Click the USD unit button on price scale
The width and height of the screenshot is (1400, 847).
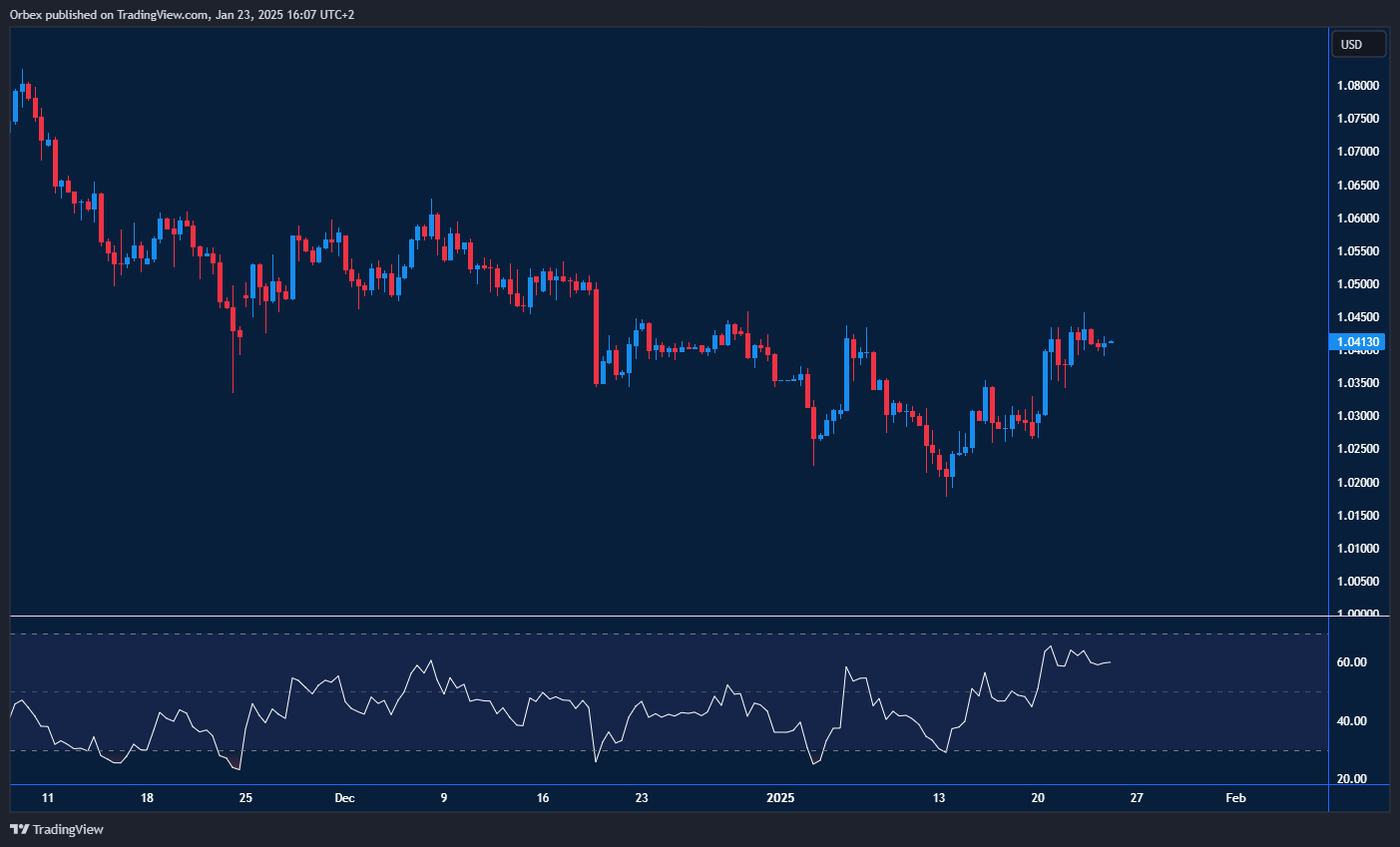(1358, 43)
